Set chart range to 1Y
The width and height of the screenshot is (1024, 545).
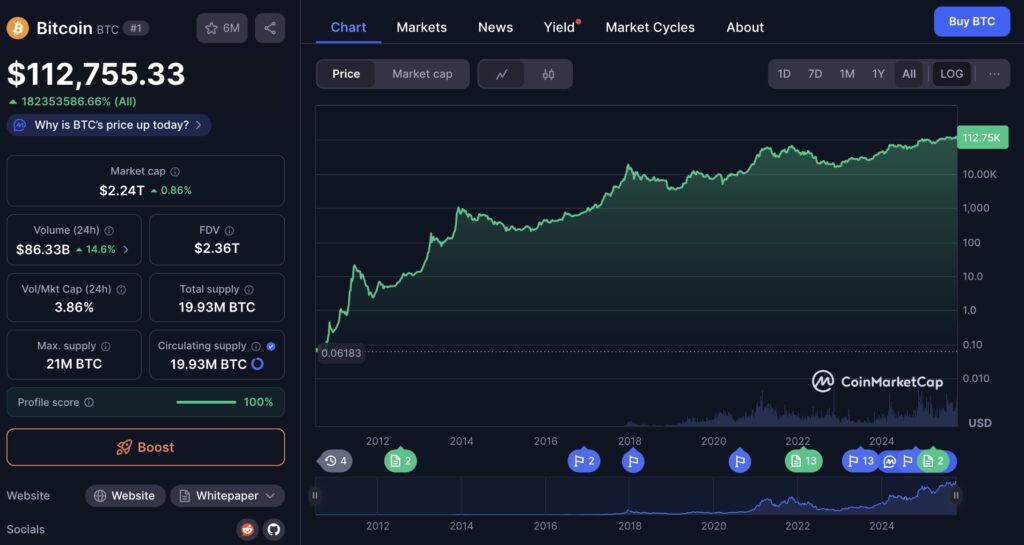click(878, 74)
